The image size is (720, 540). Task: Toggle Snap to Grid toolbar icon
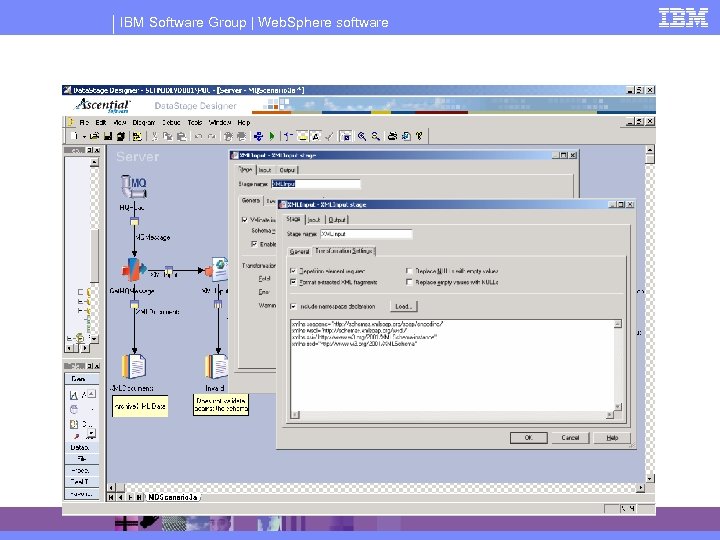[x=345, y=136]
